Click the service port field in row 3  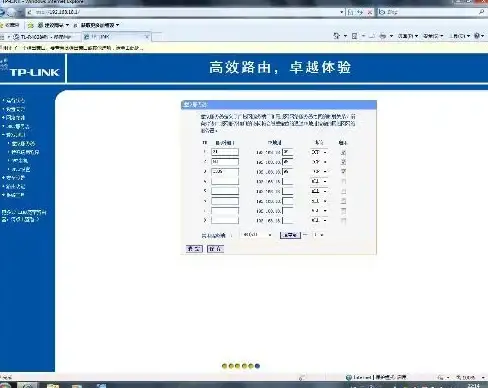[225, 172]
